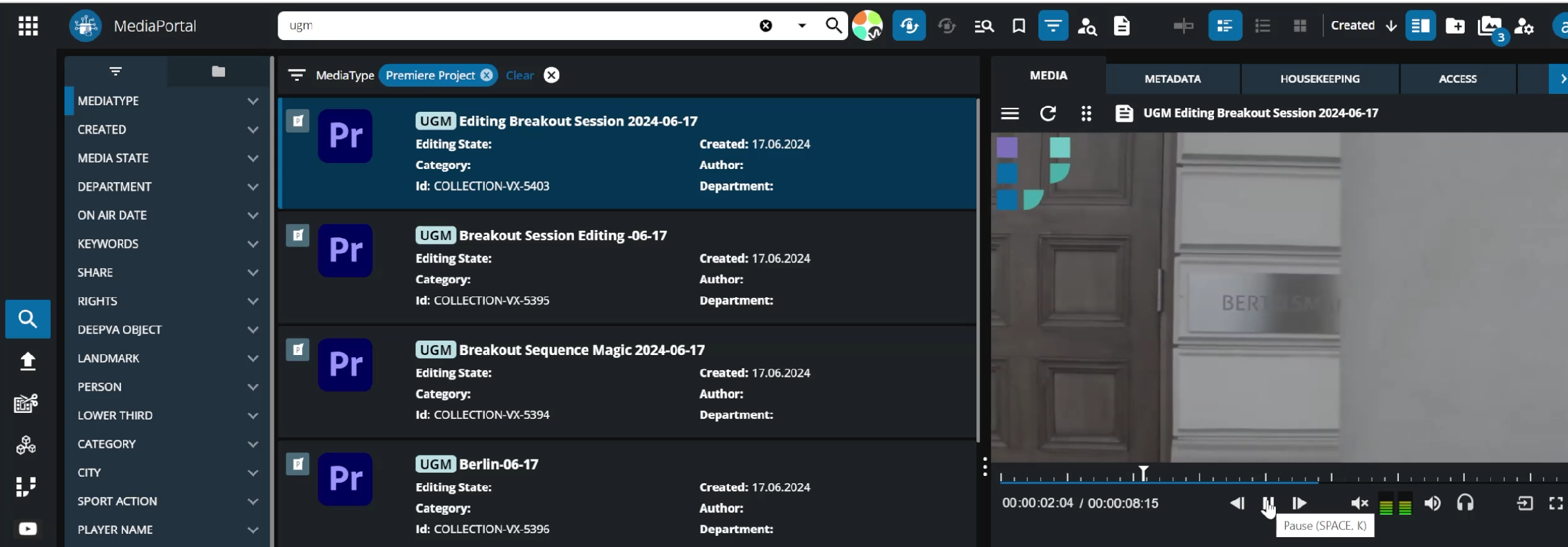The width and height of the screenshot is (1568, 547).
Task: Click the ugm search input field
Action: pos(513,26)
